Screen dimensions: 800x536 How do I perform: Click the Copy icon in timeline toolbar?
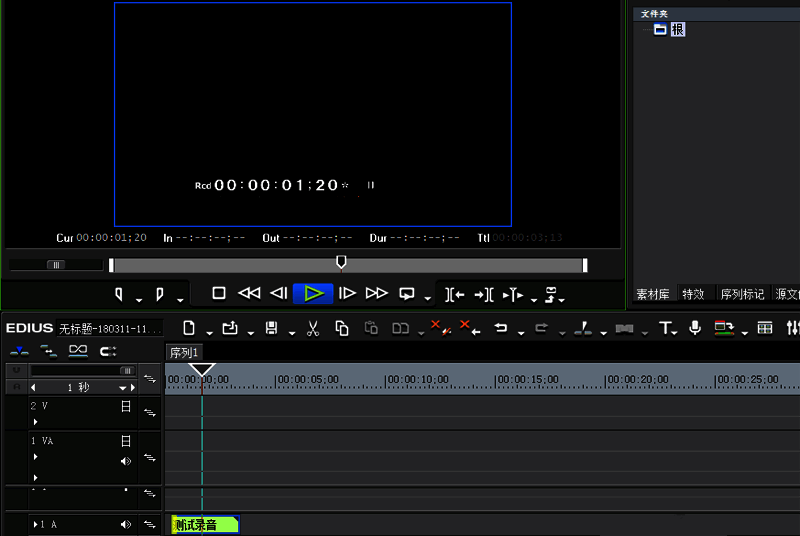[342, 328]
